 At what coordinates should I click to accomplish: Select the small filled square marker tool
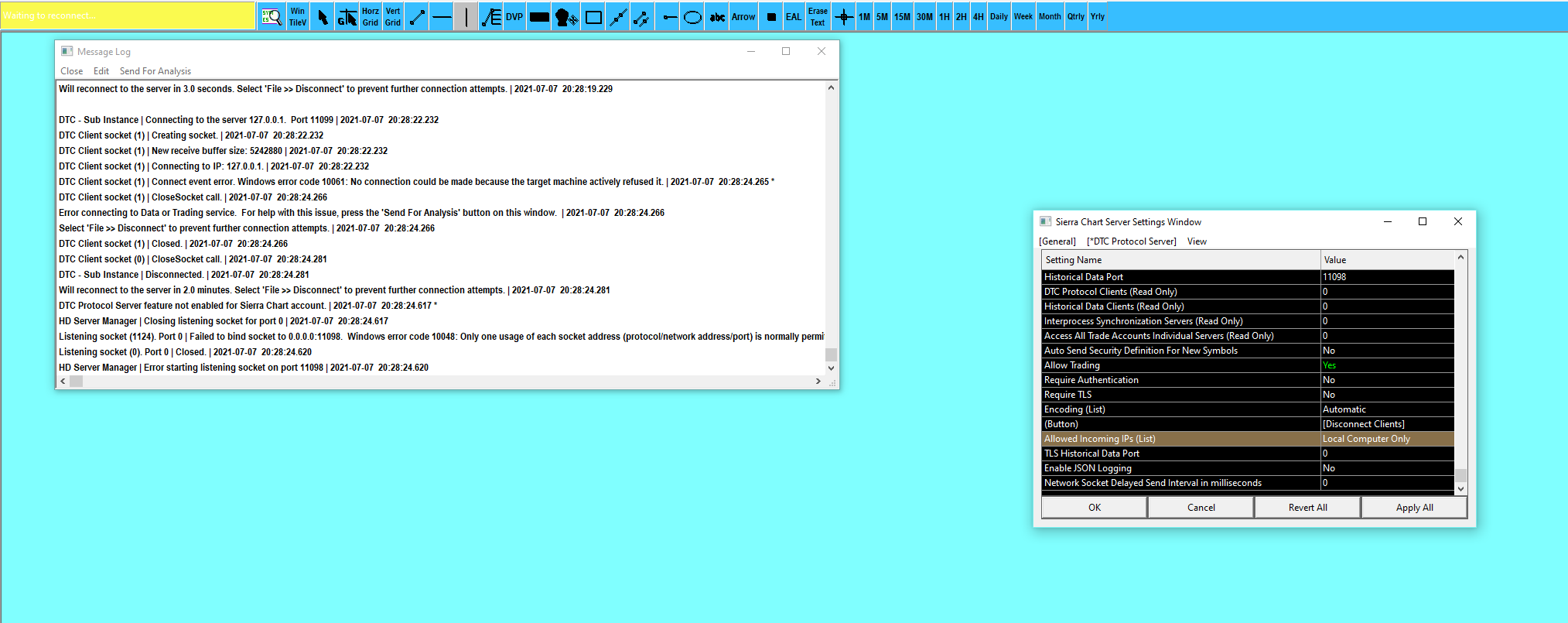point(771,16)
